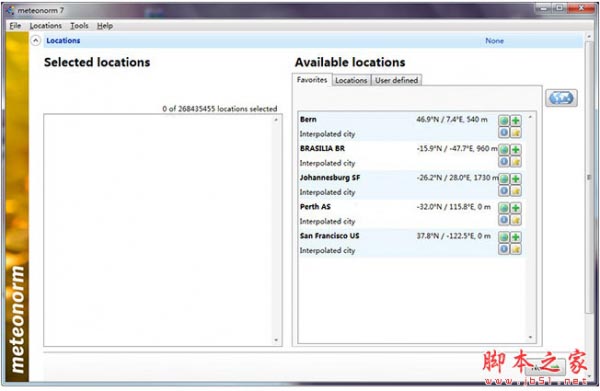
Task: Click the meteonorm 7 title bar app icon
Action: coord(10,10)
